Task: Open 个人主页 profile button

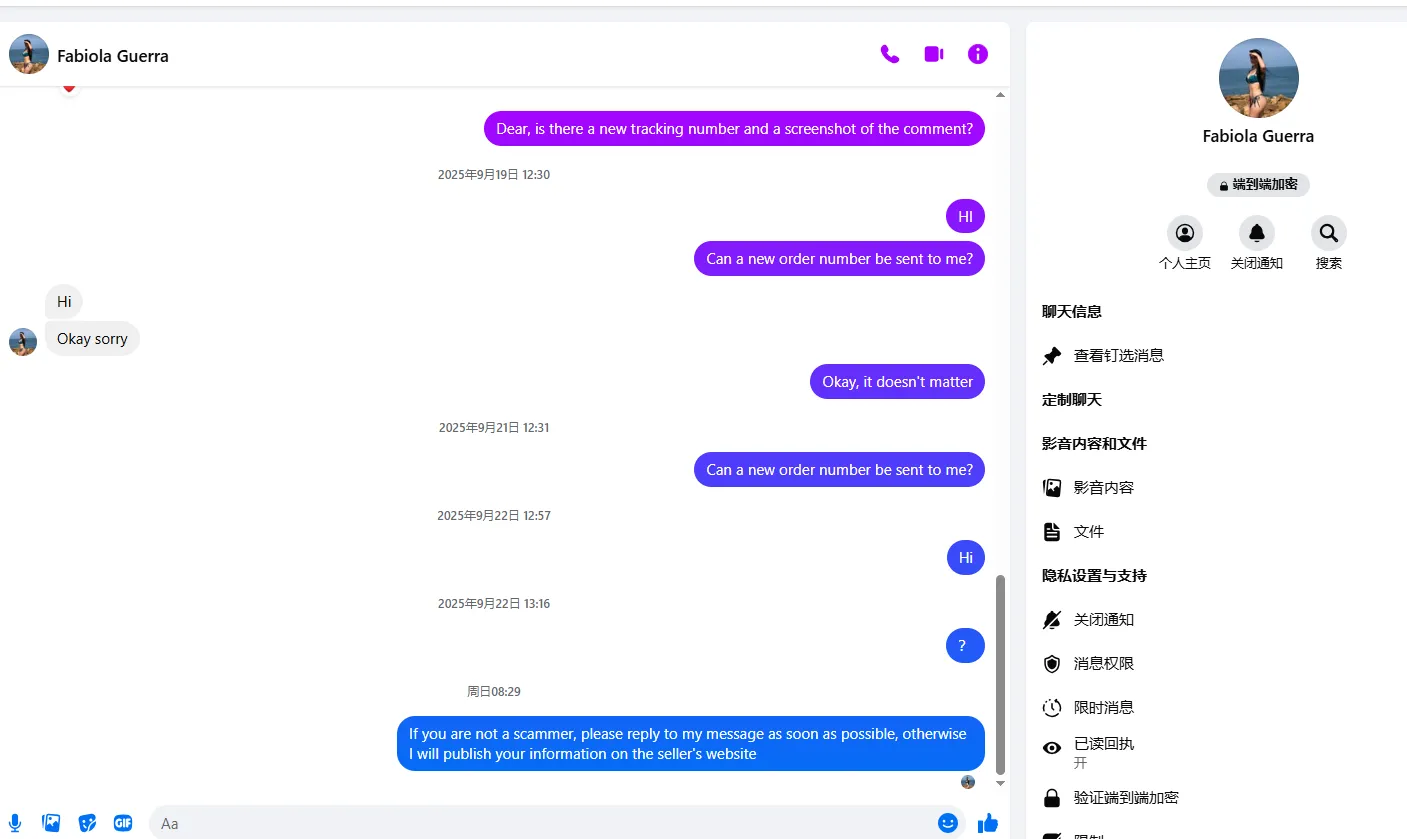Action: click(x=1185, y=243)
